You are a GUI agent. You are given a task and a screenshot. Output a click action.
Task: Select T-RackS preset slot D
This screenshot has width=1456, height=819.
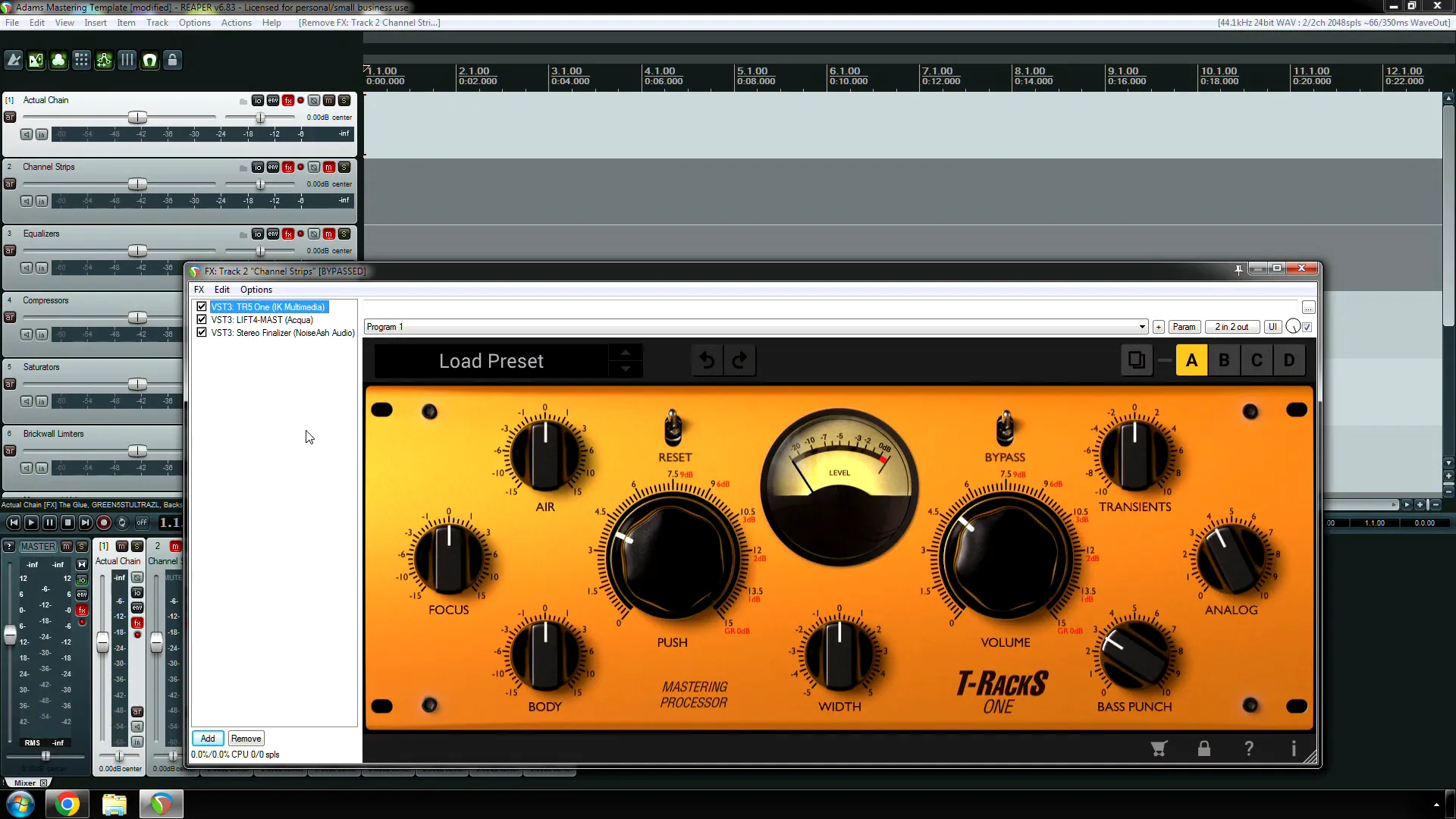1289,360
